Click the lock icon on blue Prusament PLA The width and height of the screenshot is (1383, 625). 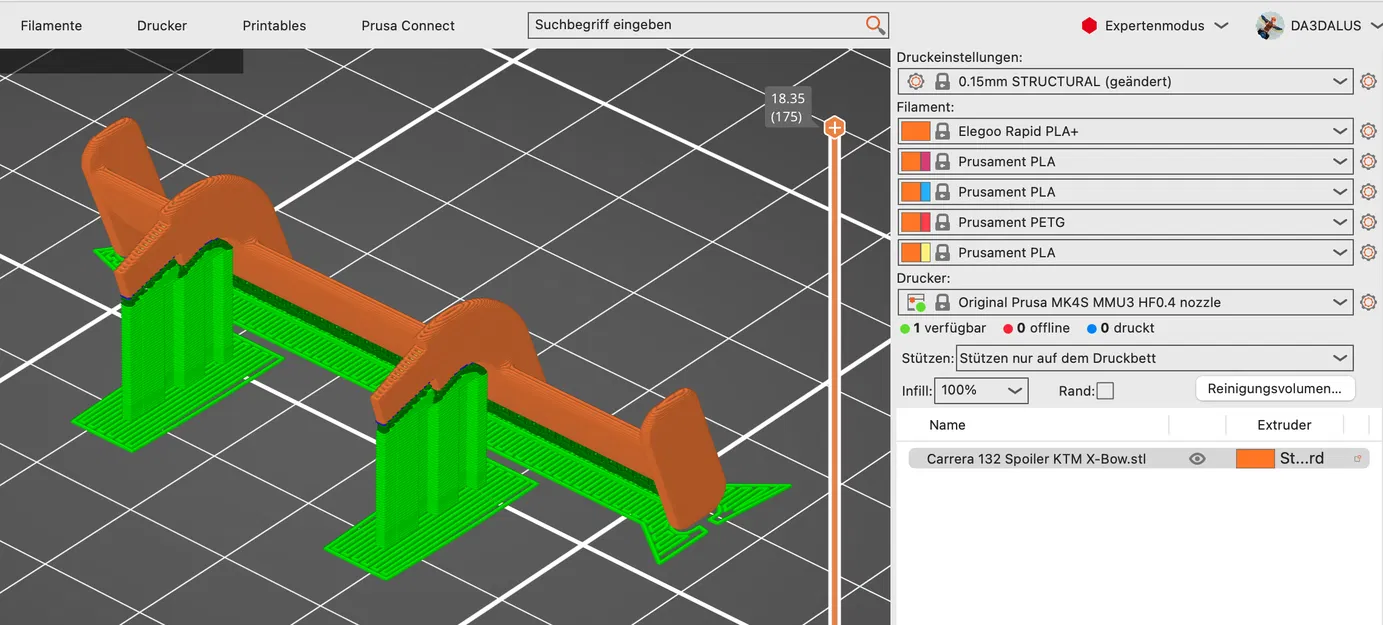(942, 191)
